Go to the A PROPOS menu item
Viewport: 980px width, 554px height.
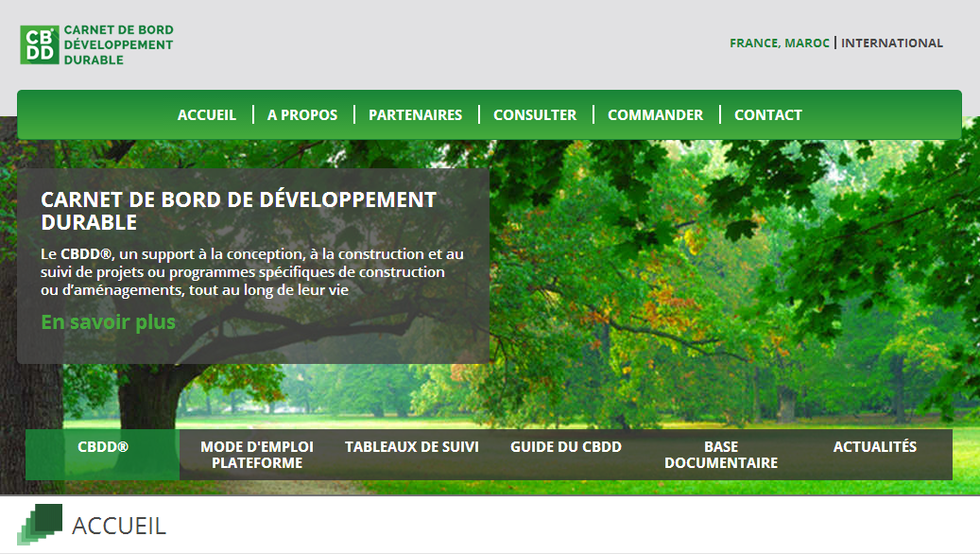pos(302,115)
